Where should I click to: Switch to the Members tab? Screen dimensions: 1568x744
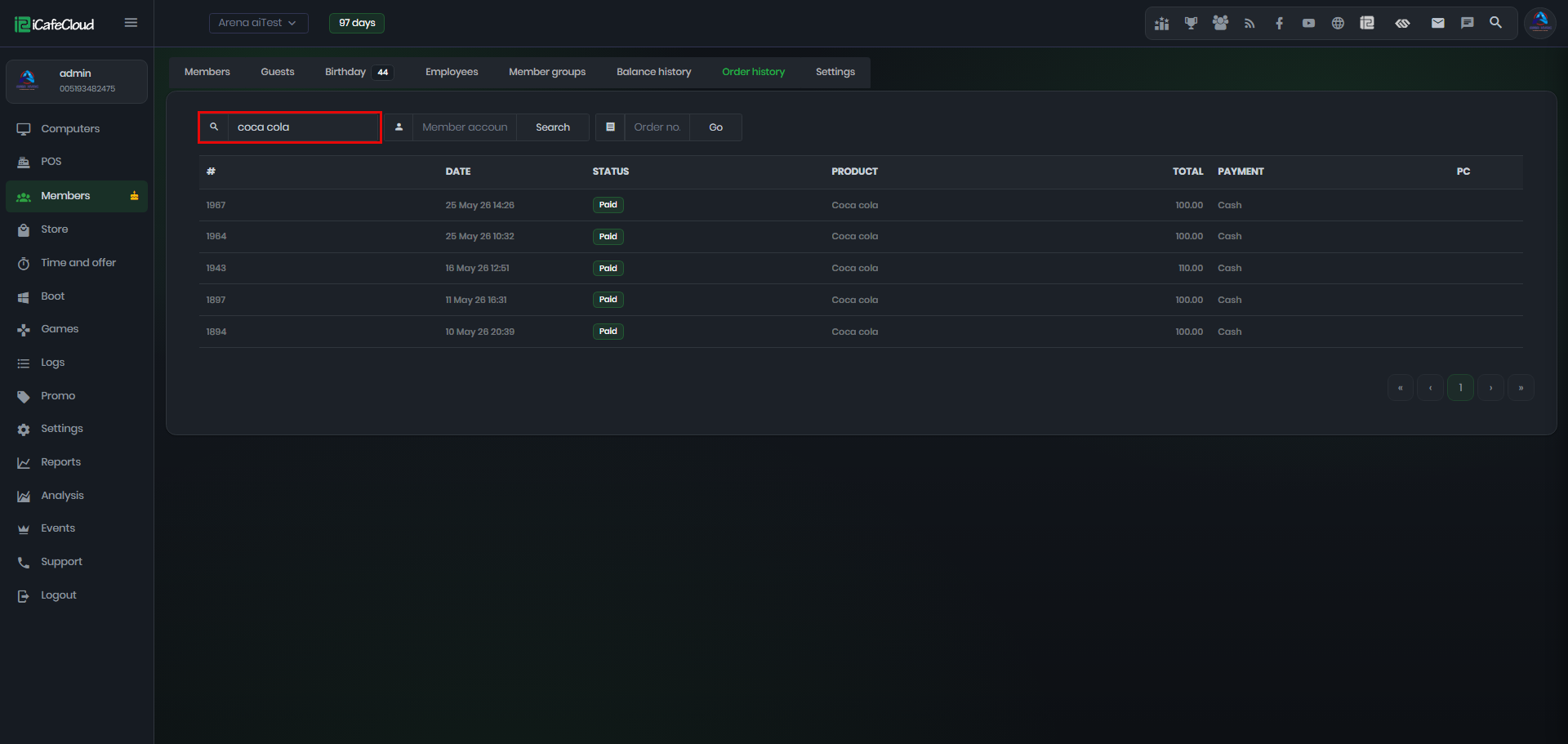207,72
